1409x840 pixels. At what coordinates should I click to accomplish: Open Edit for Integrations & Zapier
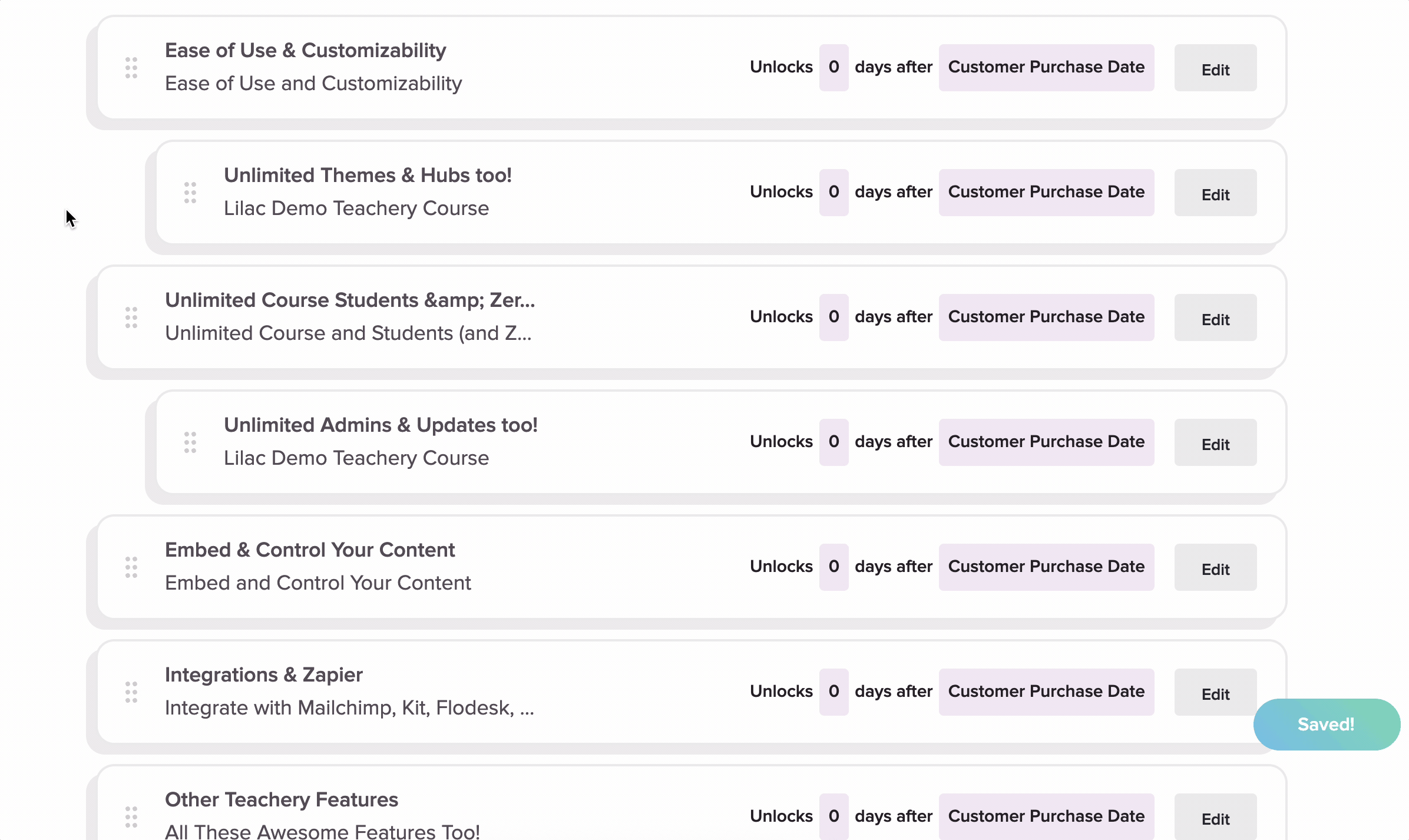click(1215, 693)
